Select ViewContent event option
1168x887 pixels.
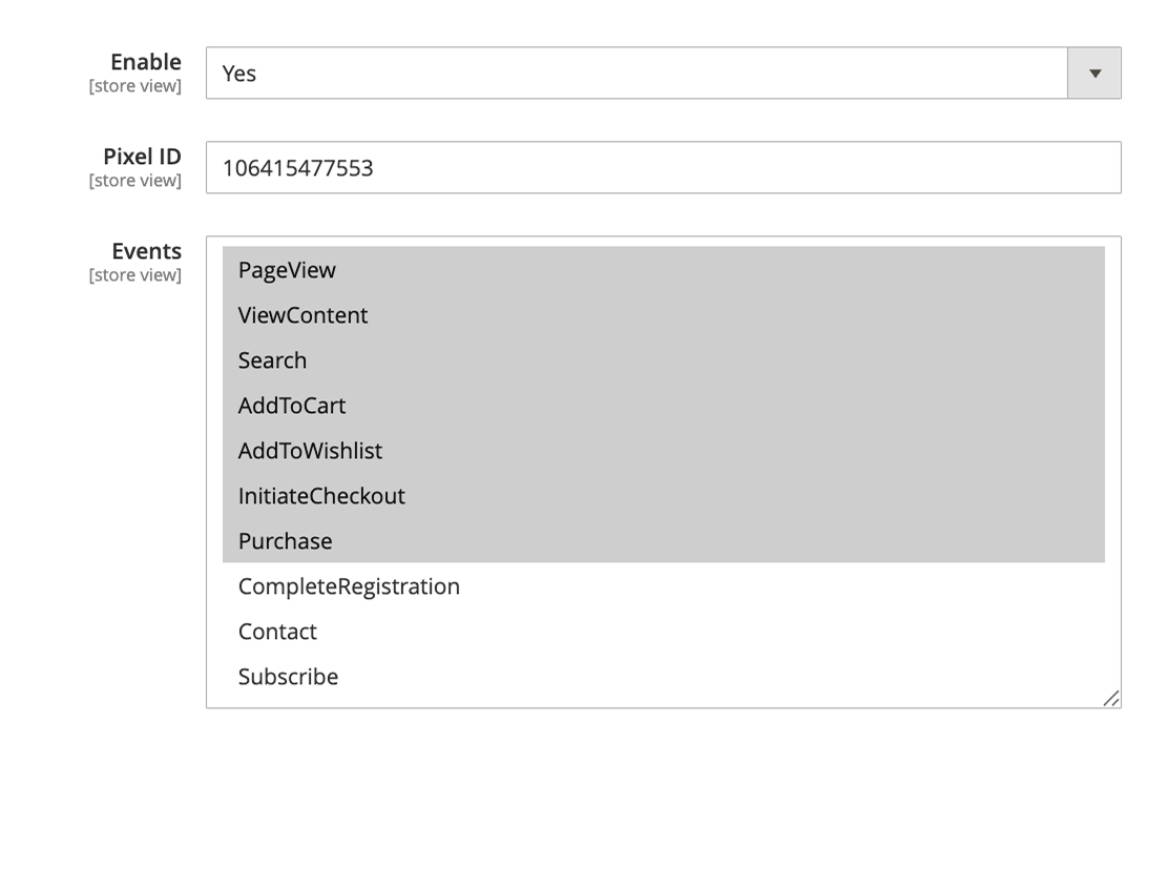pos(664,315)
